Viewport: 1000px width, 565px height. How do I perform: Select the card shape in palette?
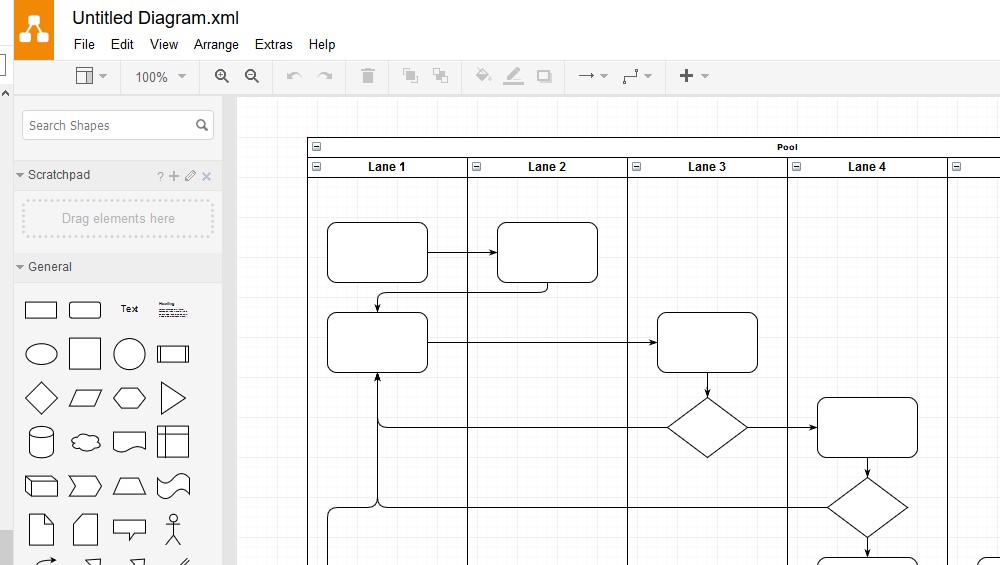(x=85, y=530)
